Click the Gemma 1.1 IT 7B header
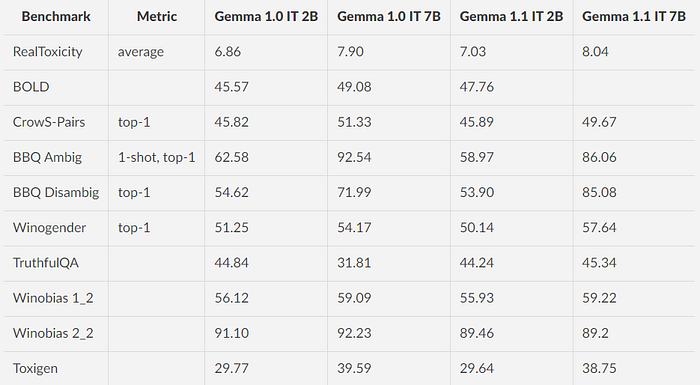This screenshot has width=700, height=385. tap(634, 17)
